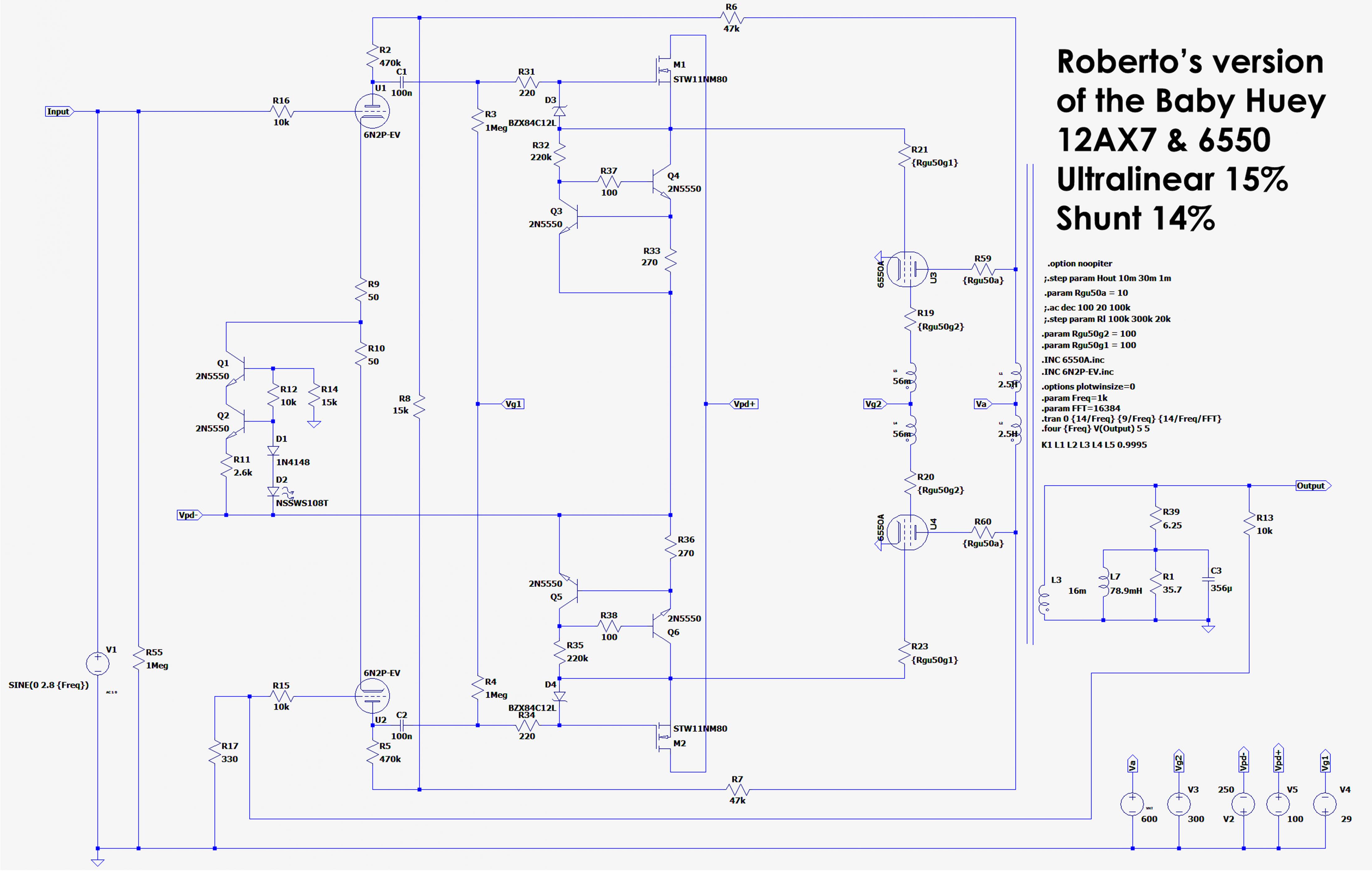Click the M1 STW11NM80 MOSFET symbol
This screenshot has height=871, width=1372.
point(664,71)
